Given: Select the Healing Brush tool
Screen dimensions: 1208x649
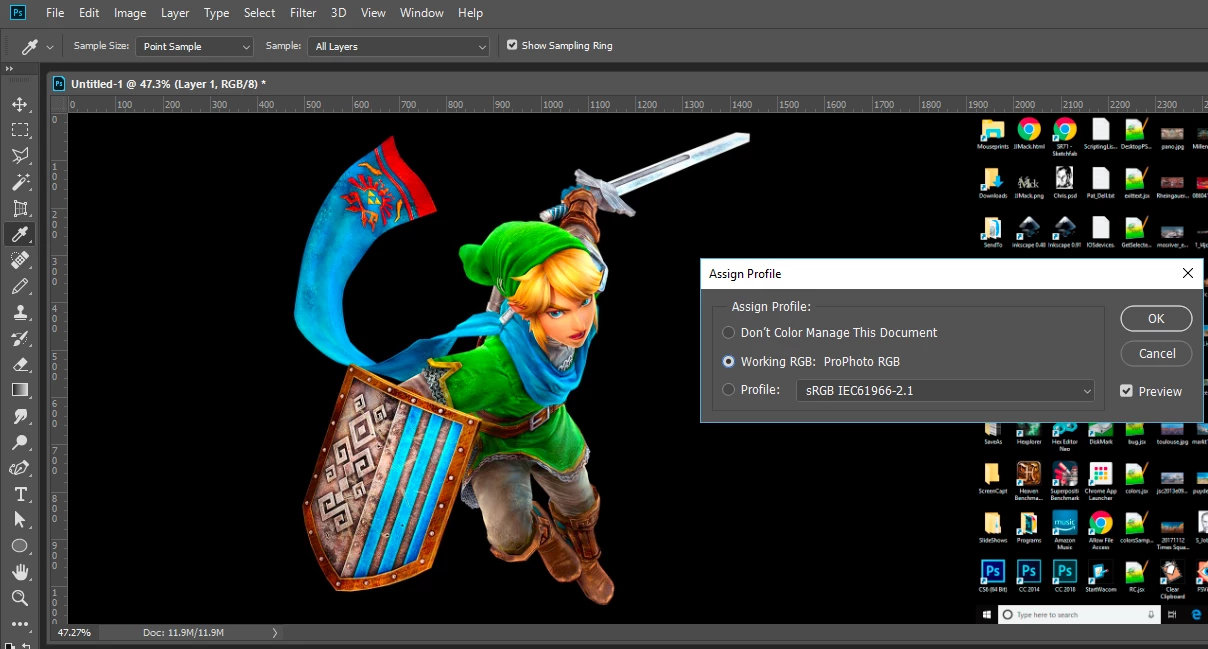Looking at the screenshot, I should (x=20, y=260).
